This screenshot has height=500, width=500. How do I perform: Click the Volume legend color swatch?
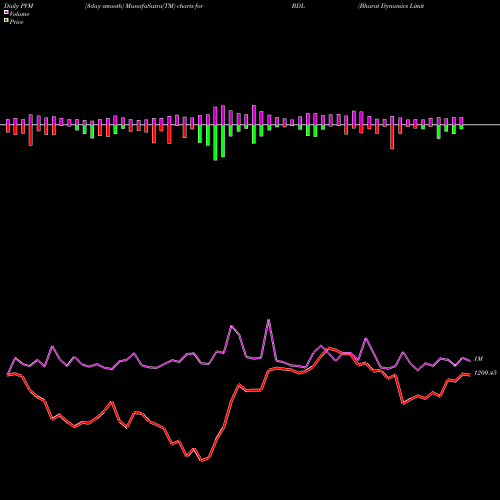[x=6, y=13]
